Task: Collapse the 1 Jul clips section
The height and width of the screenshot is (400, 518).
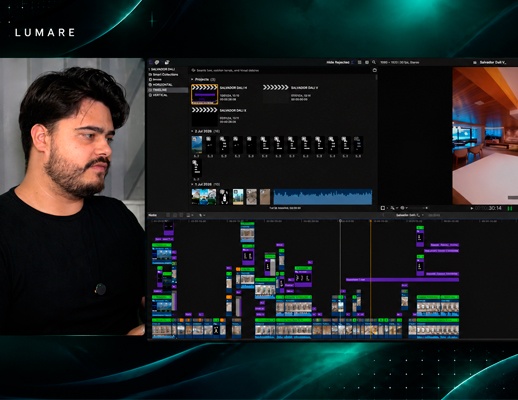Action: click(192, 184)
